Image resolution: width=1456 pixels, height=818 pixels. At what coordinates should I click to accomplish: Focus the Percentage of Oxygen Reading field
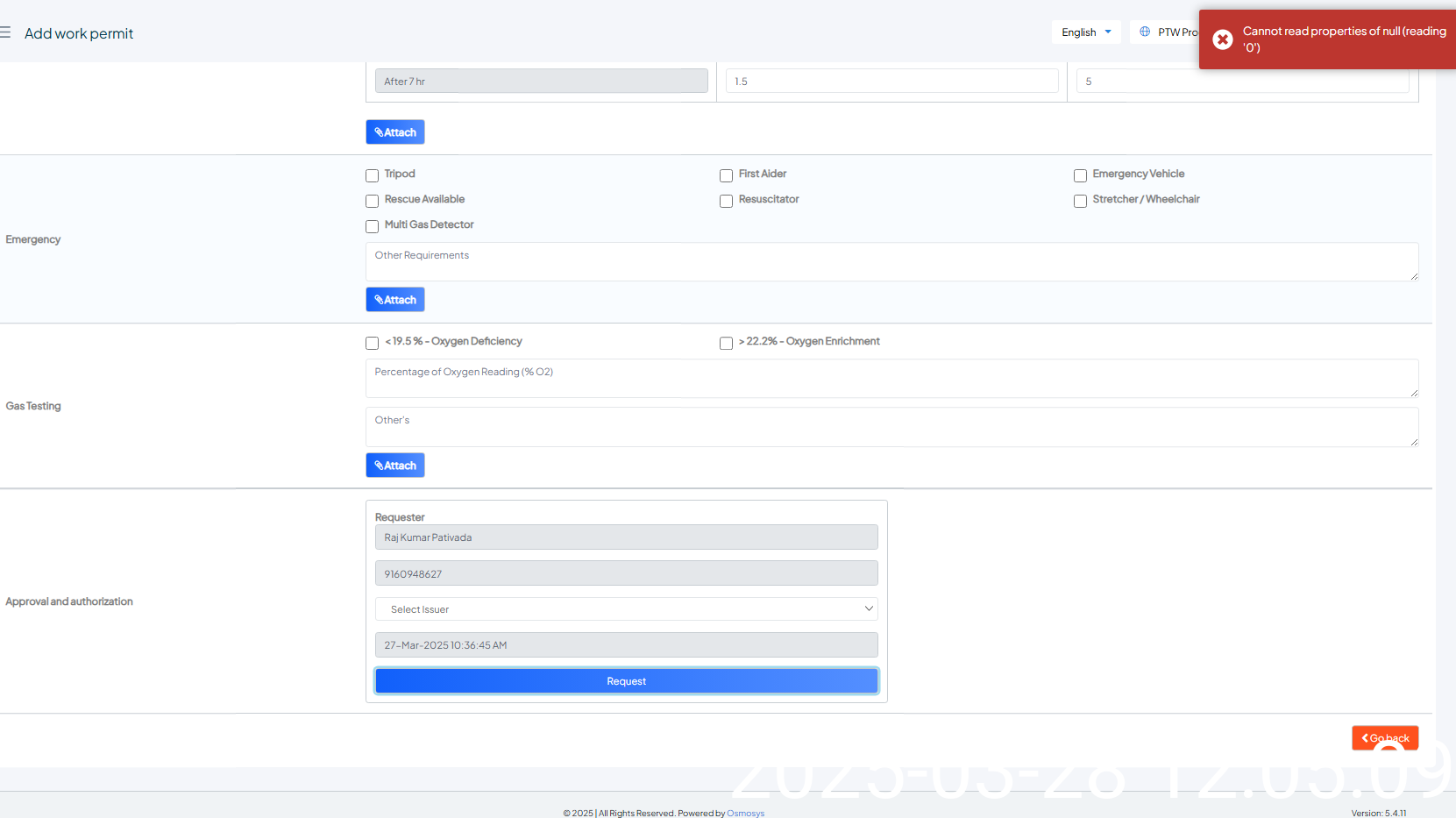pos(891,378)
